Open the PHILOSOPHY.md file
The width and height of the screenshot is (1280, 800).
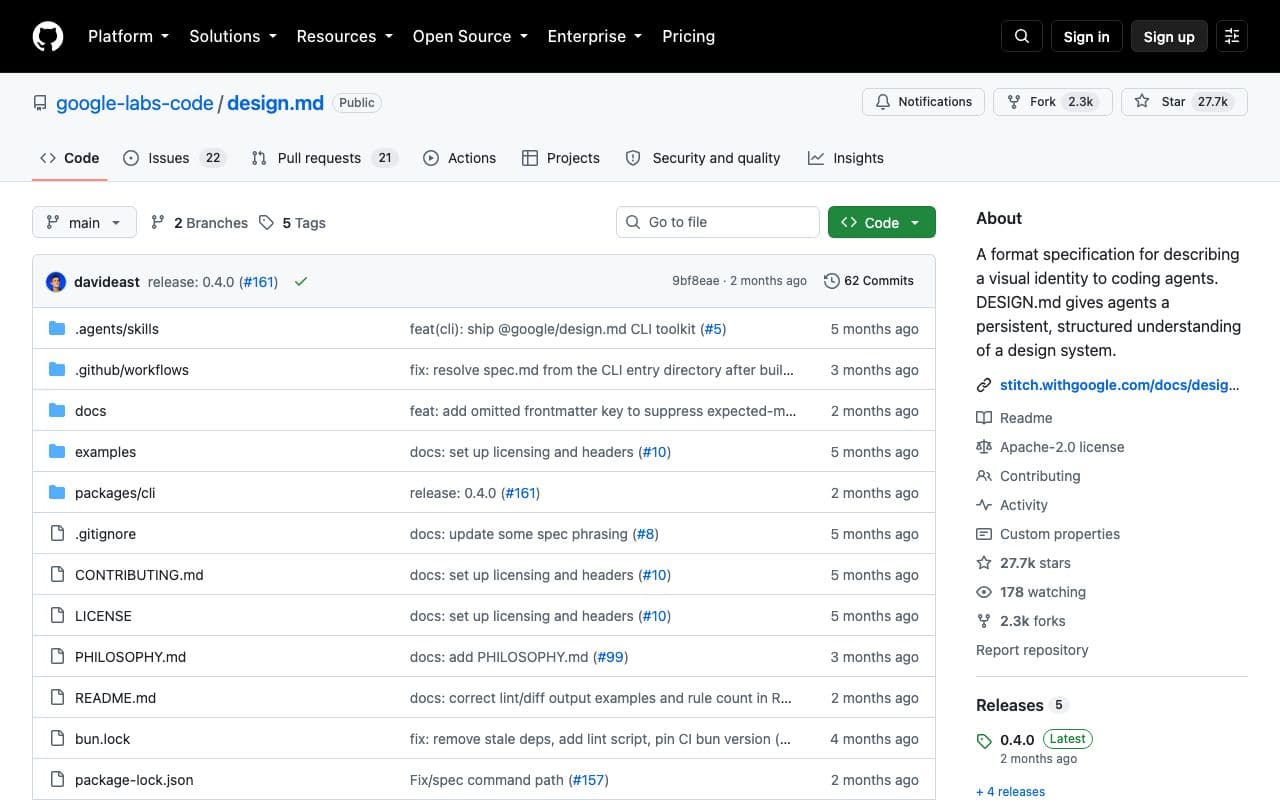click(x=131, y=657)
